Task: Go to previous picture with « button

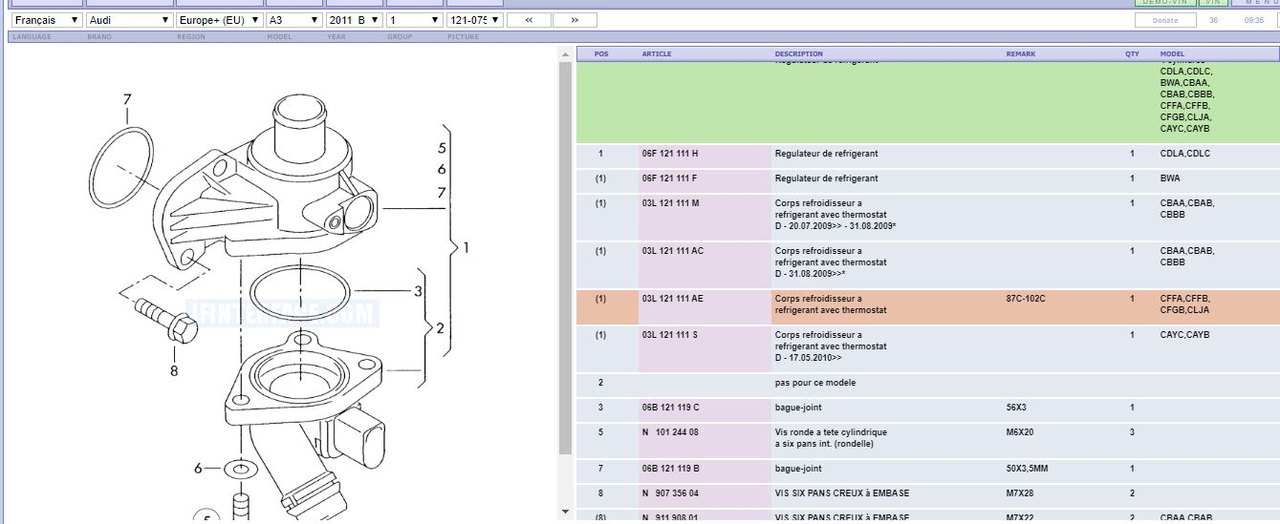Action: [x=529, y=20]
